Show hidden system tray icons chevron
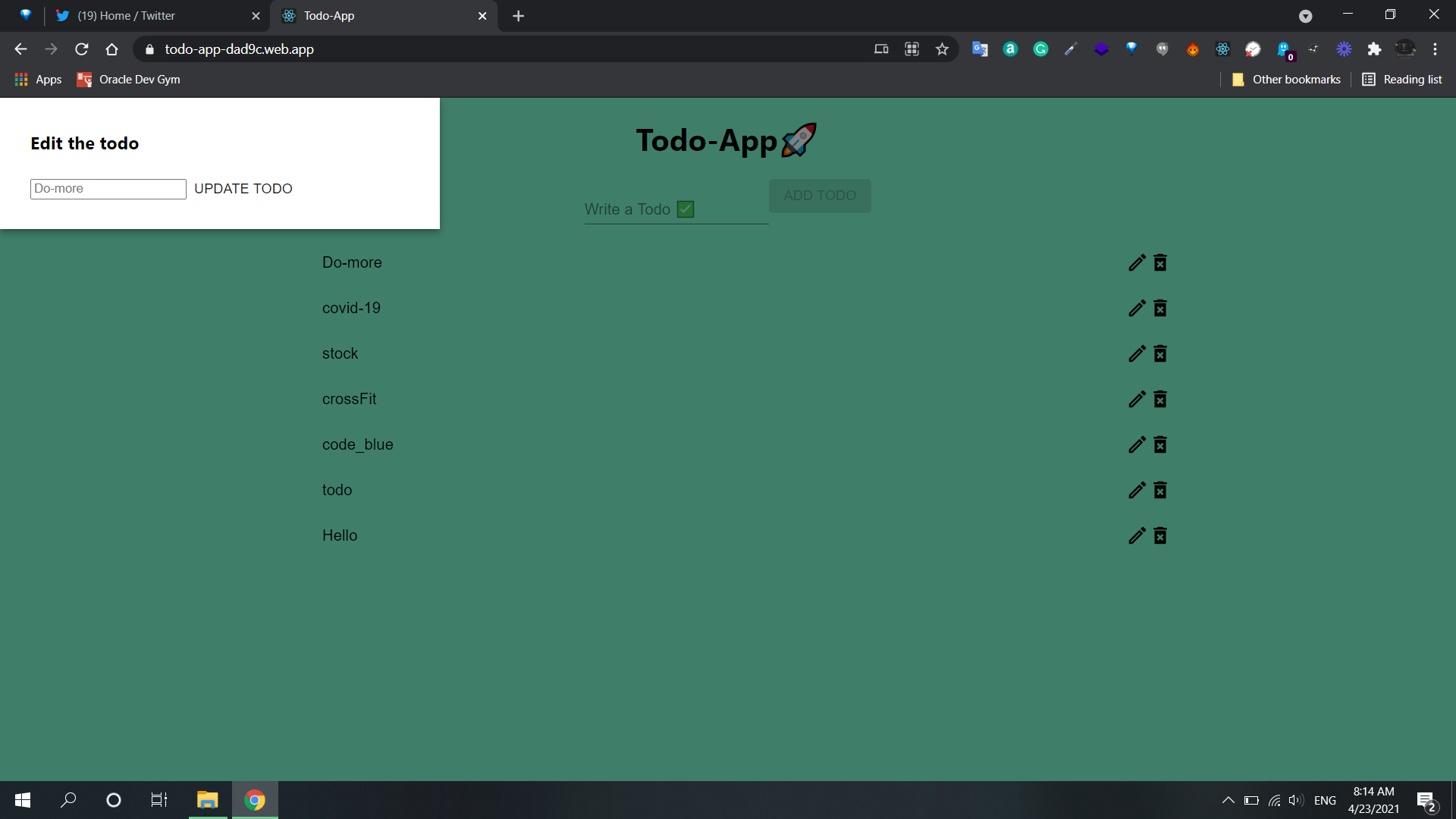 point(1228,800)
